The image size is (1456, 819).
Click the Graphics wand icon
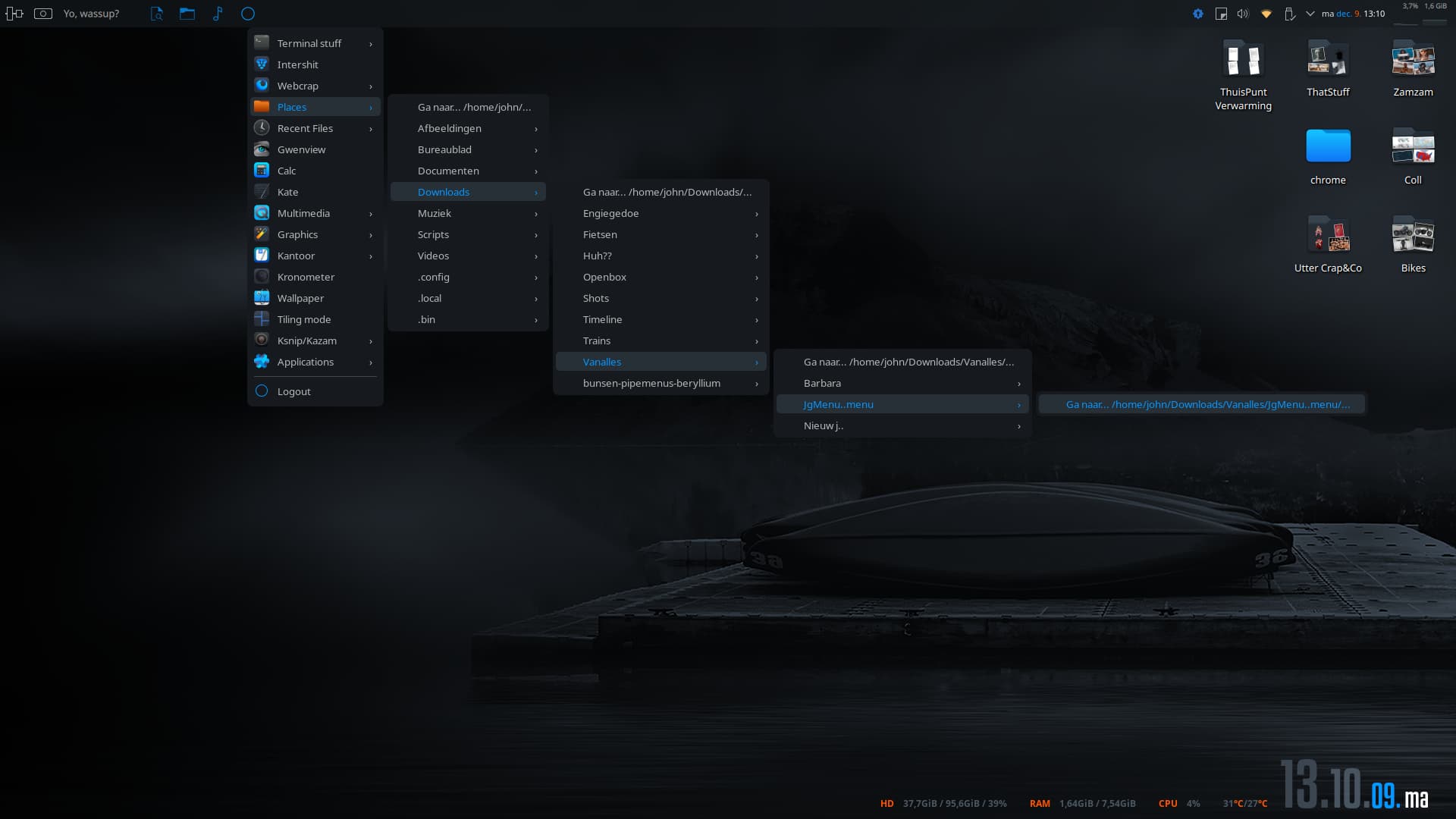click(262, 234)
